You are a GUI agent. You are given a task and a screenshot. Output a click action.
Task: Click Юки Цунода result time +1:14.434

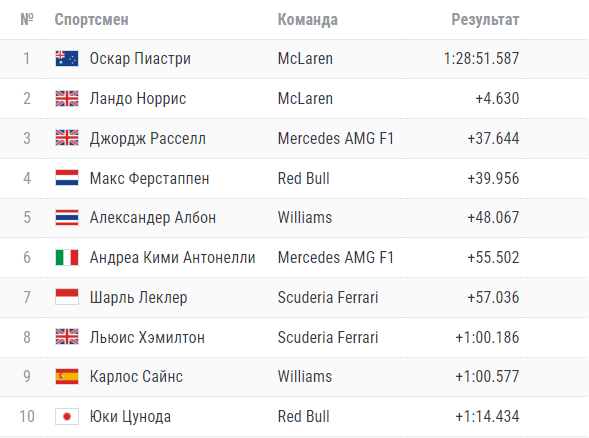[x=487, y=416]
